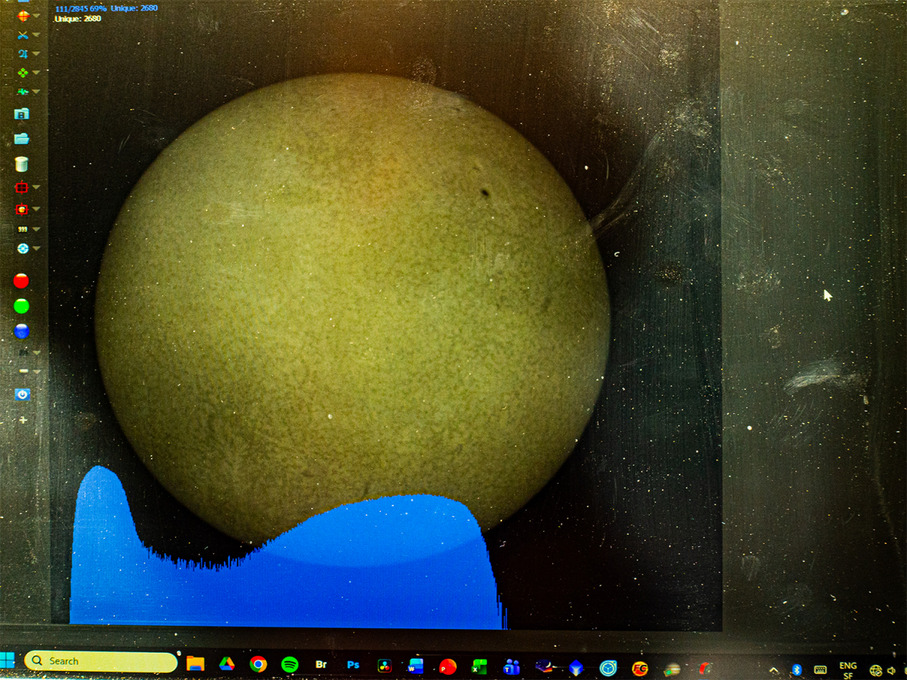Click the trash bin icon in the left toolbar

(x=21, y=164)
